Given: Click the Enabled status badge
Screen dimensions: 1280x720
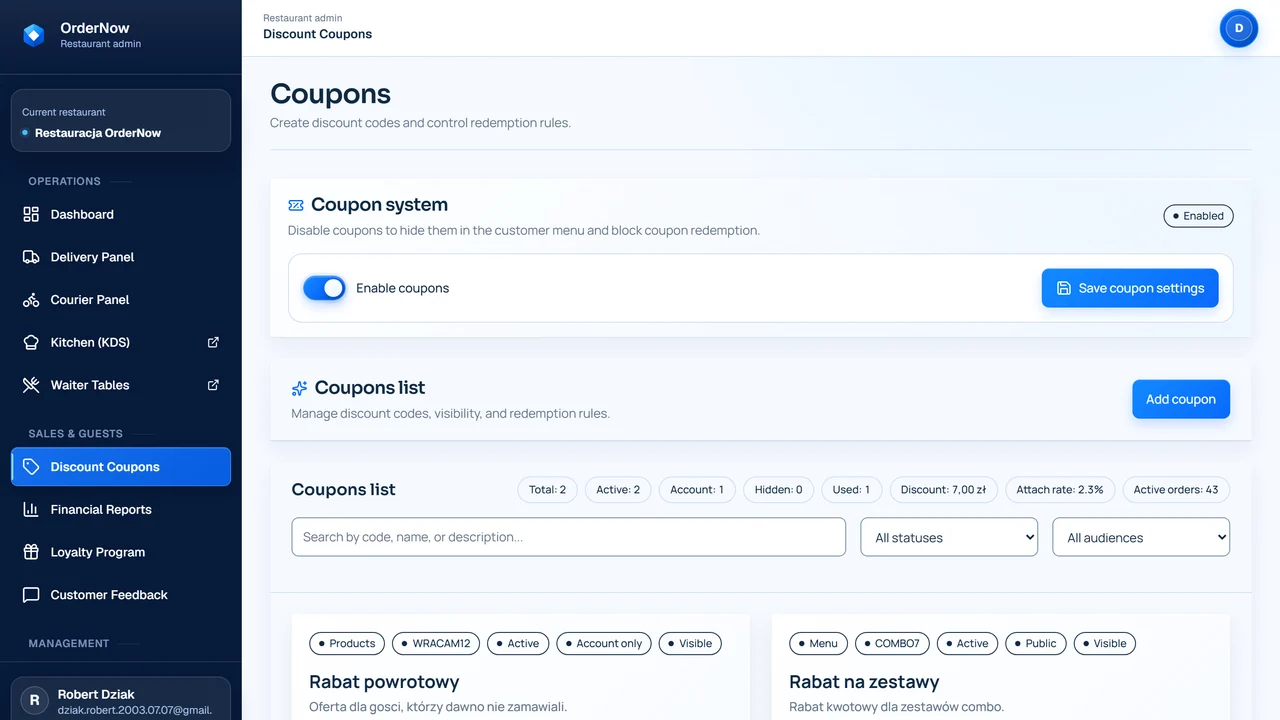Looking at the screenshot, I should click(x=1198, y=216).
